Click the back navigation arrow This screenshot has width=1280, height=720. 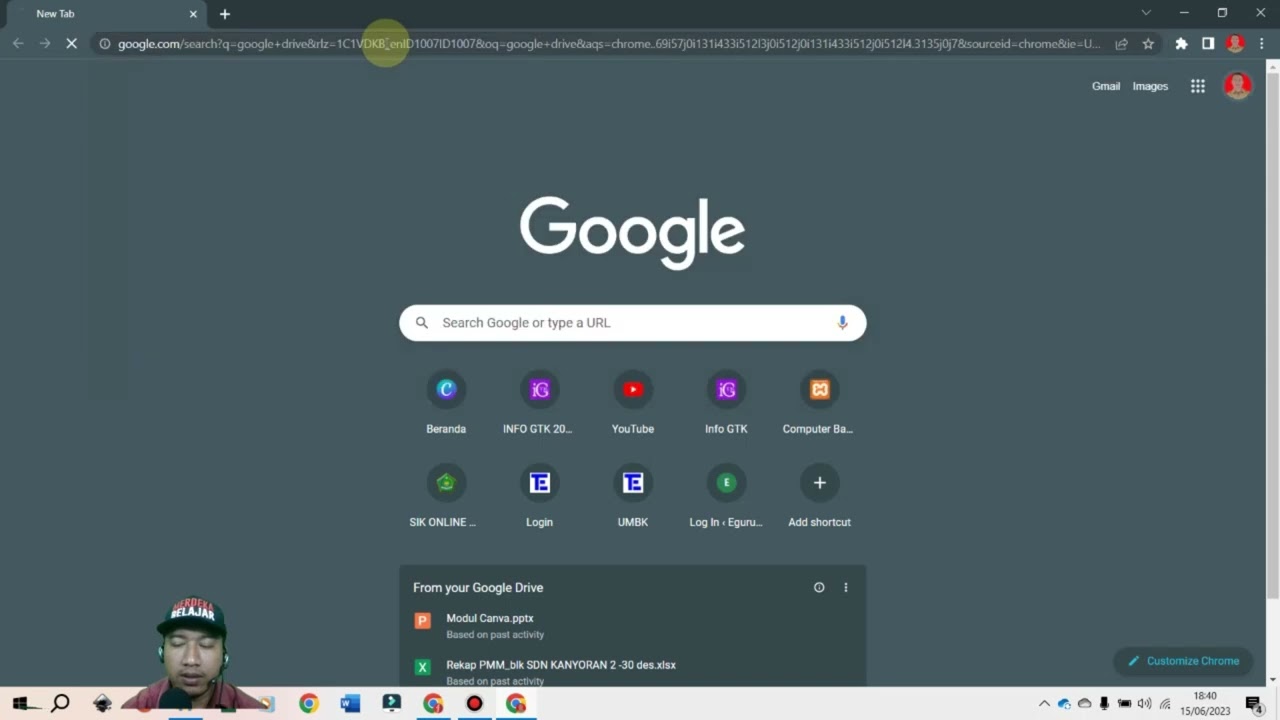pyautogui.click(x=18, y=44)
